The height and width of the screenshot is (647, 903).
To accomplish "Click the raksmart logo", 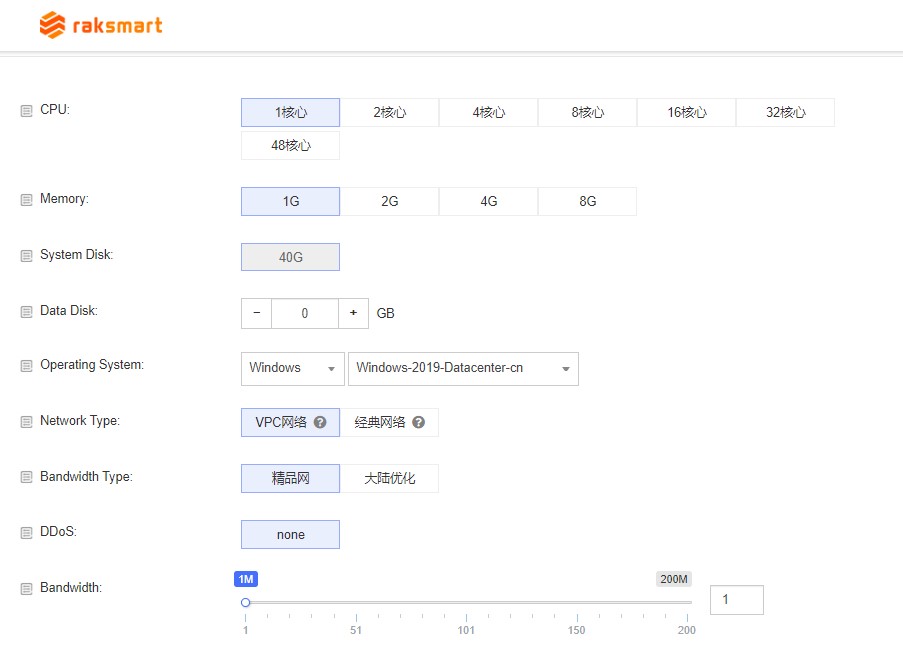I will [x=101, y=25].
